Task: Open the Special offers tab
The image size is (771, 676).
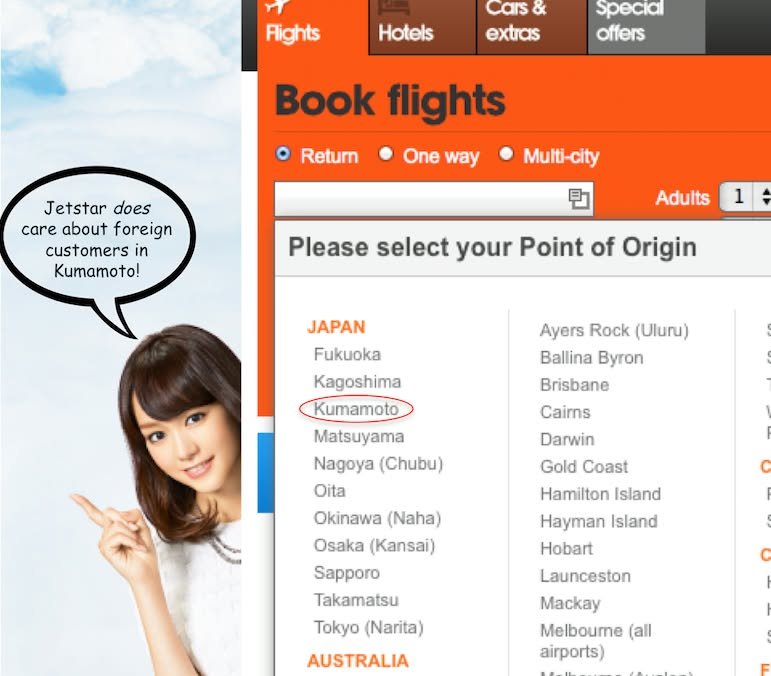Action: point(647,27)
